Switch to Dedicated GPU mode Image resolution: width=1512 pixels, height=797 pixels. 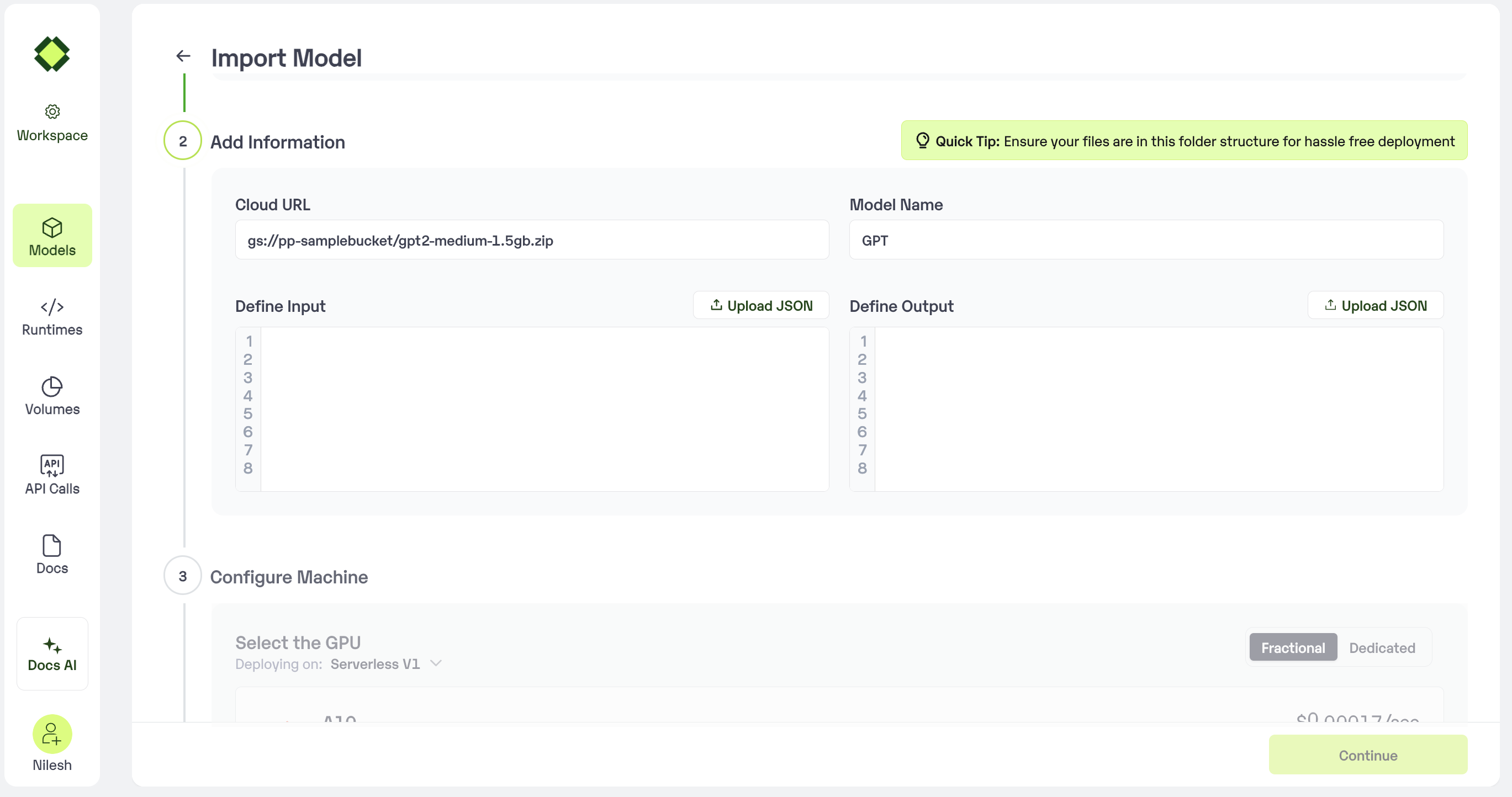pyautogui.click(x=1382, y=647)
